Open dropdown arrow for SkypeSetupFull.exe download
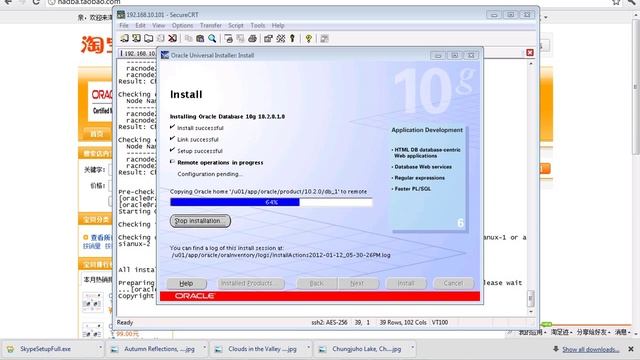This screenshot has width=640, height=360. click(x=100, y=348)
